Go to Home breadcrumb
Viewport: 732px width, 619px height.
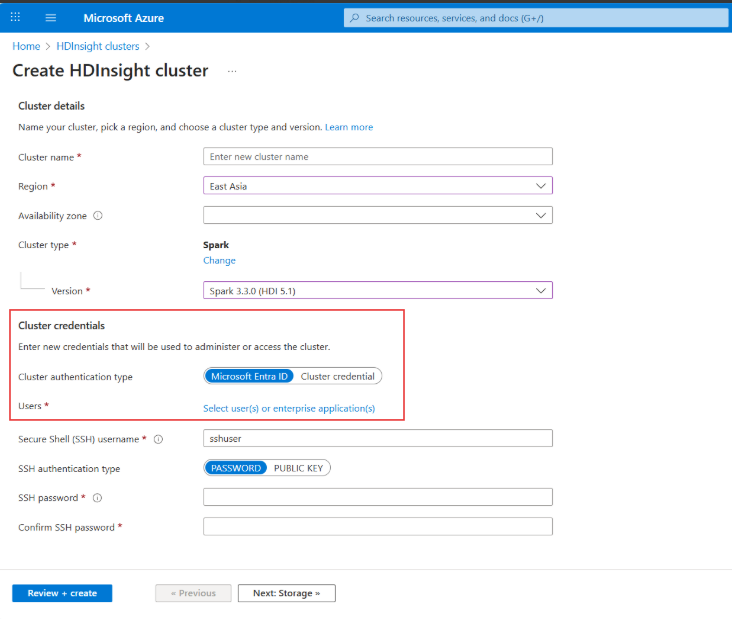26,46
